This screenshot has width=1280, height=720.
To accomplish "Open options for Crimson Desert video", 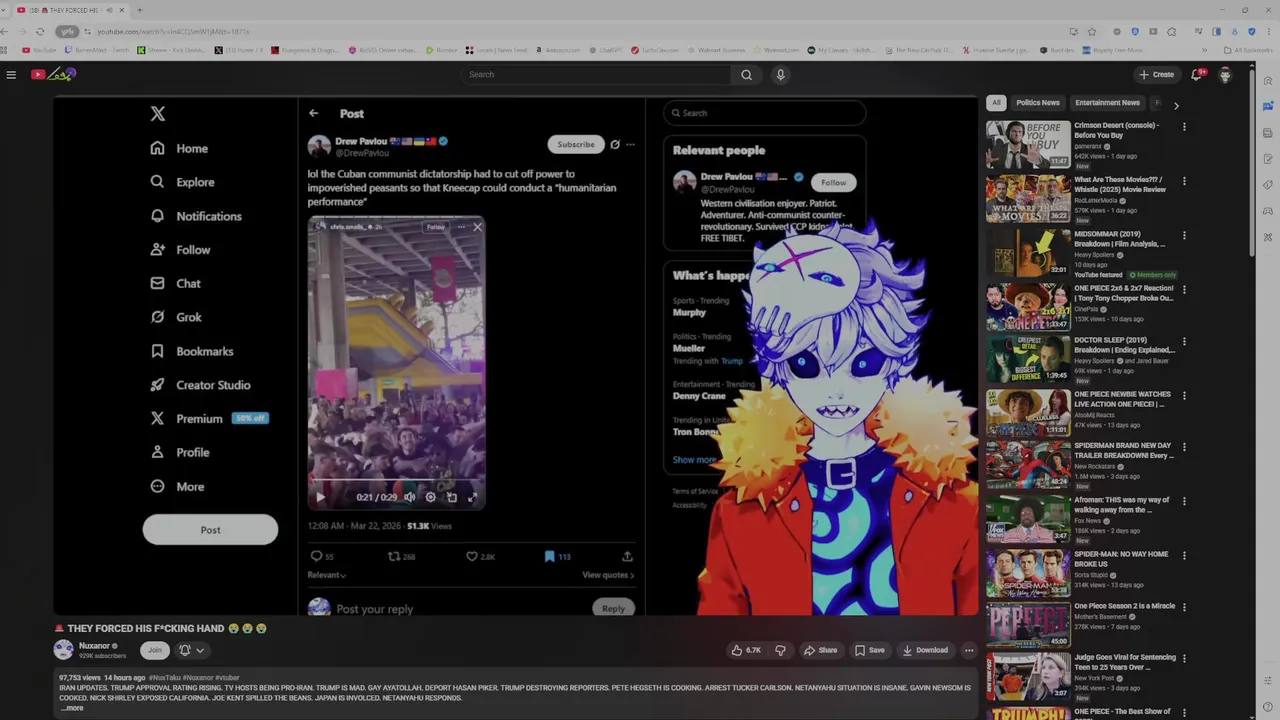I will pos(1184,127).
